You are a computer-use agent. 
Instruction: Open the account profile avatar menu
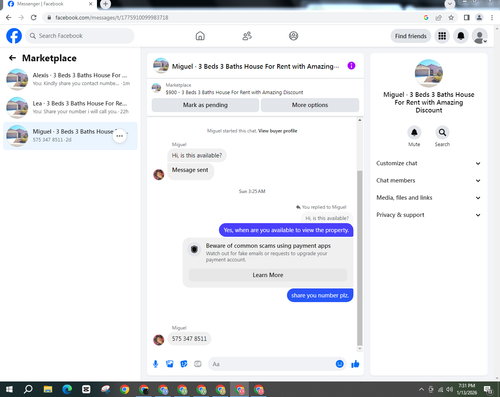pyautogui.click(x=480, y=36)
